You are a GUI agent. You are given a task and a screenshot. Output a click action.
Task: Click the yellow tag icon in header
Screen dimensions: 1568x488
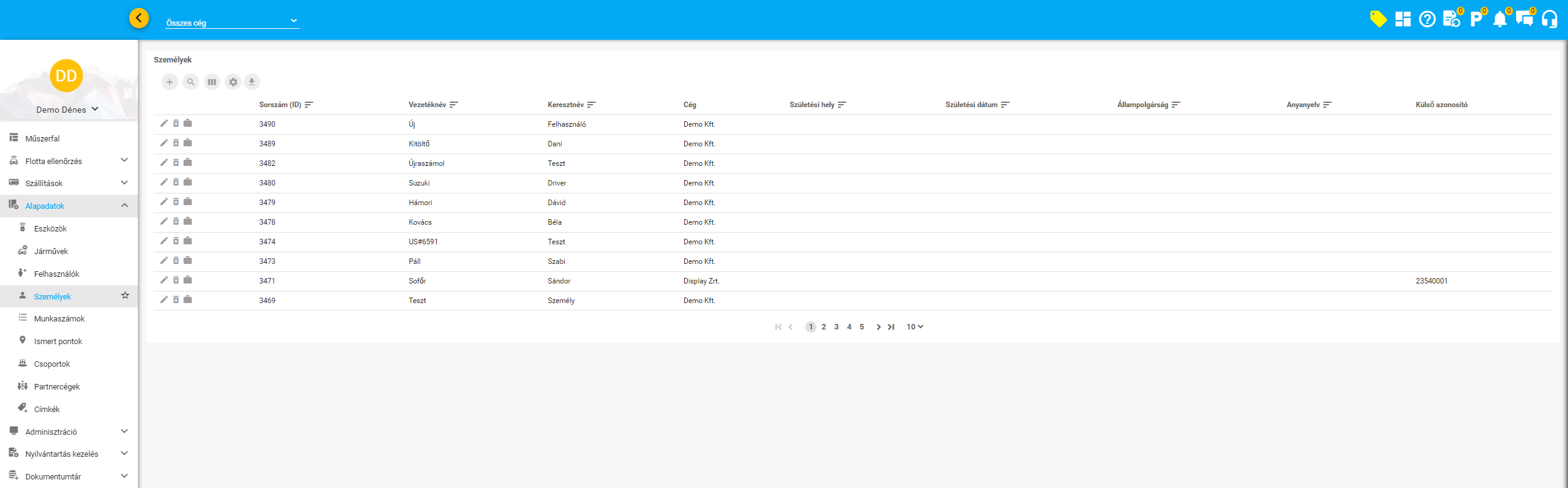(x=1378, y=20)
